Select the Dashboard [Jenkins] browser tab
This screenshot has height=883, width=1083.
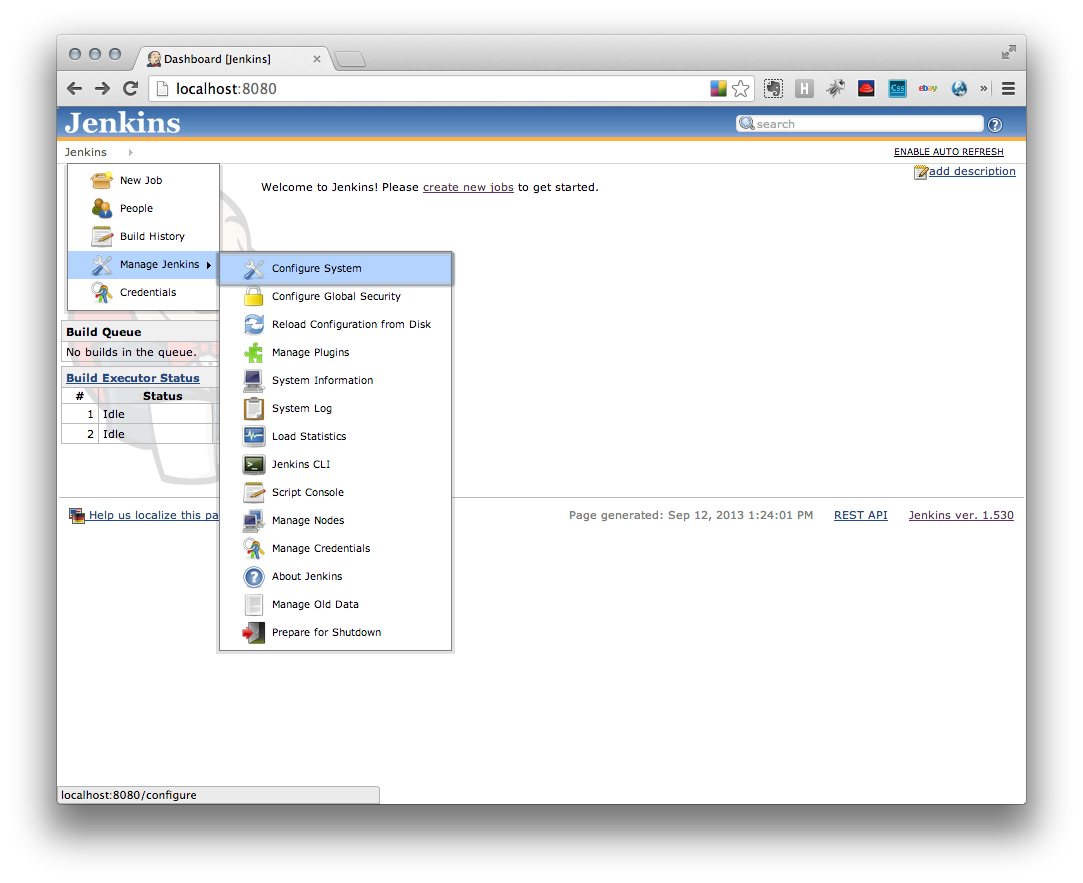pos(231,59)
